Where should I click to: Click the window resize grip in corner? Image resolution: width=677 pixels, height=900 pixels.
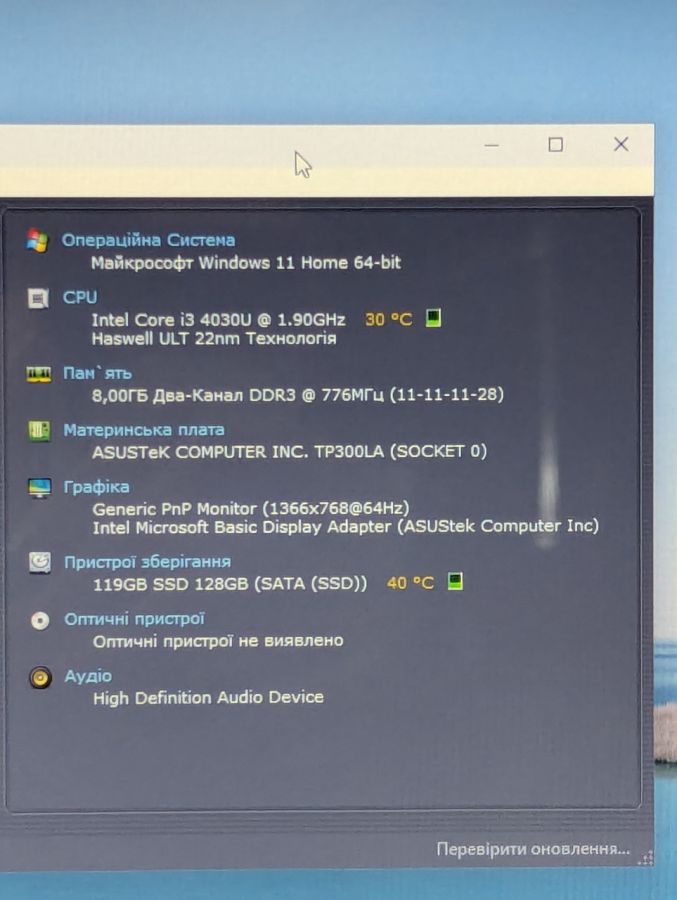[x=646, y=858]
